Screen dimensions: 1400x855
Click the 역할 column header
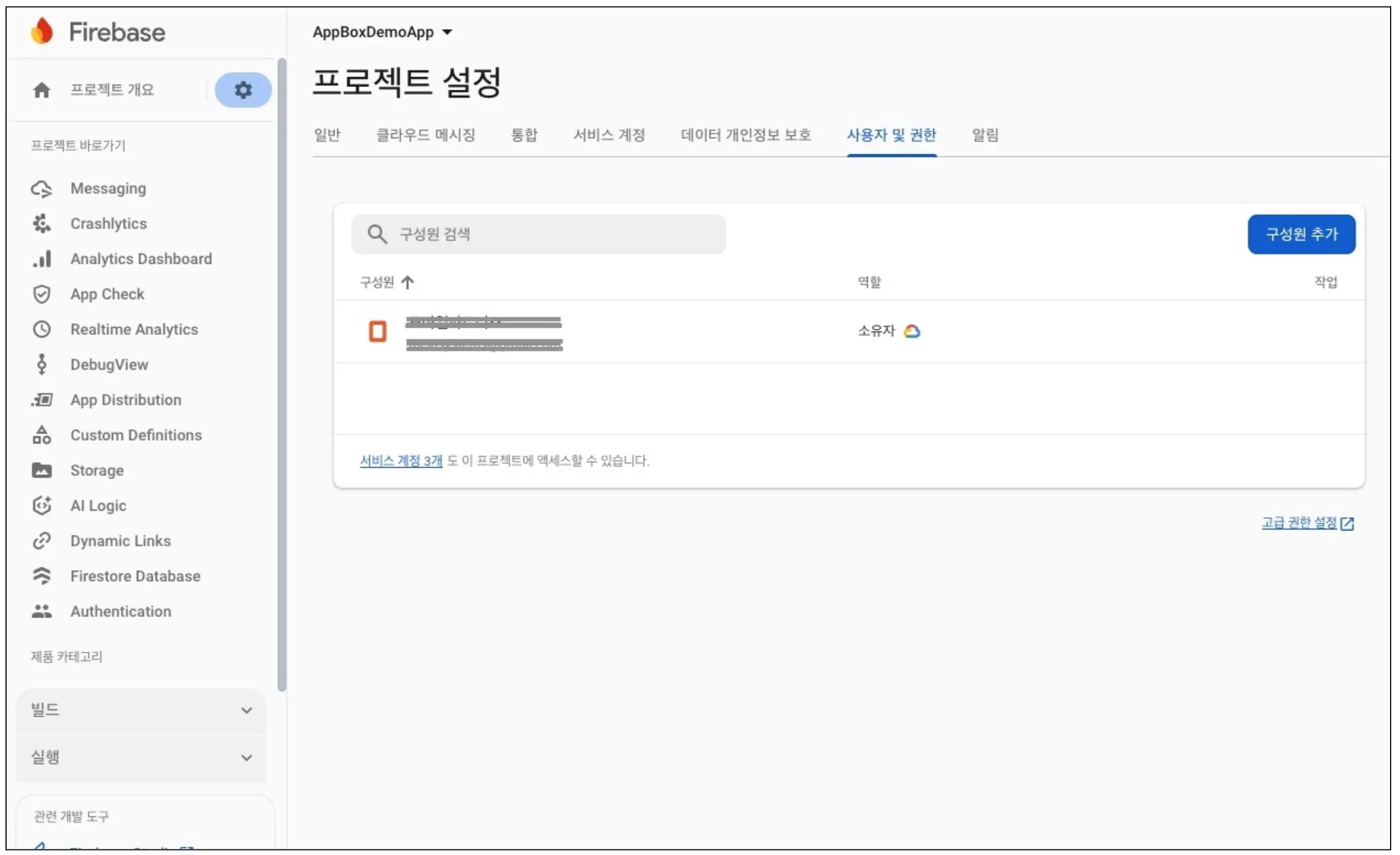click(x=869, y=283)
